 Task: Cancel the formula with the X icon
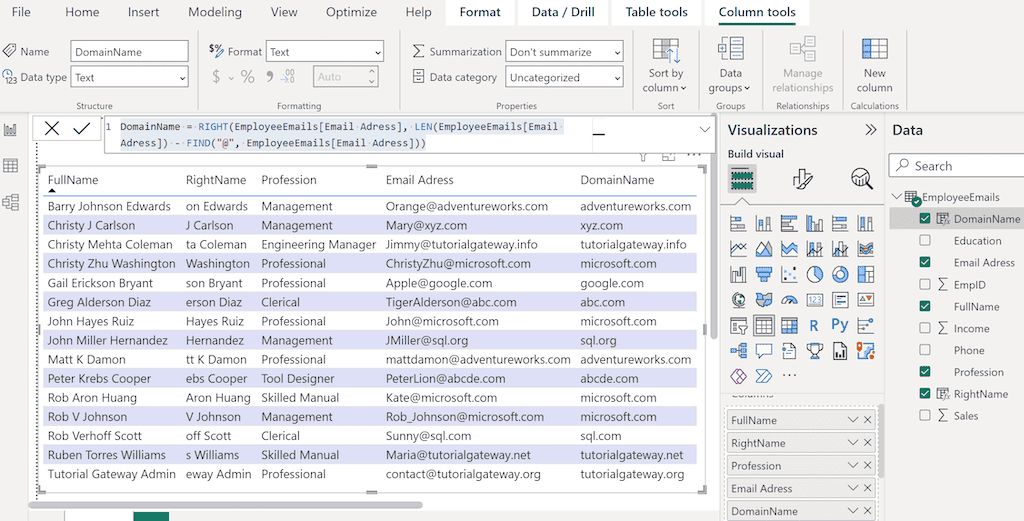(52, 129)
